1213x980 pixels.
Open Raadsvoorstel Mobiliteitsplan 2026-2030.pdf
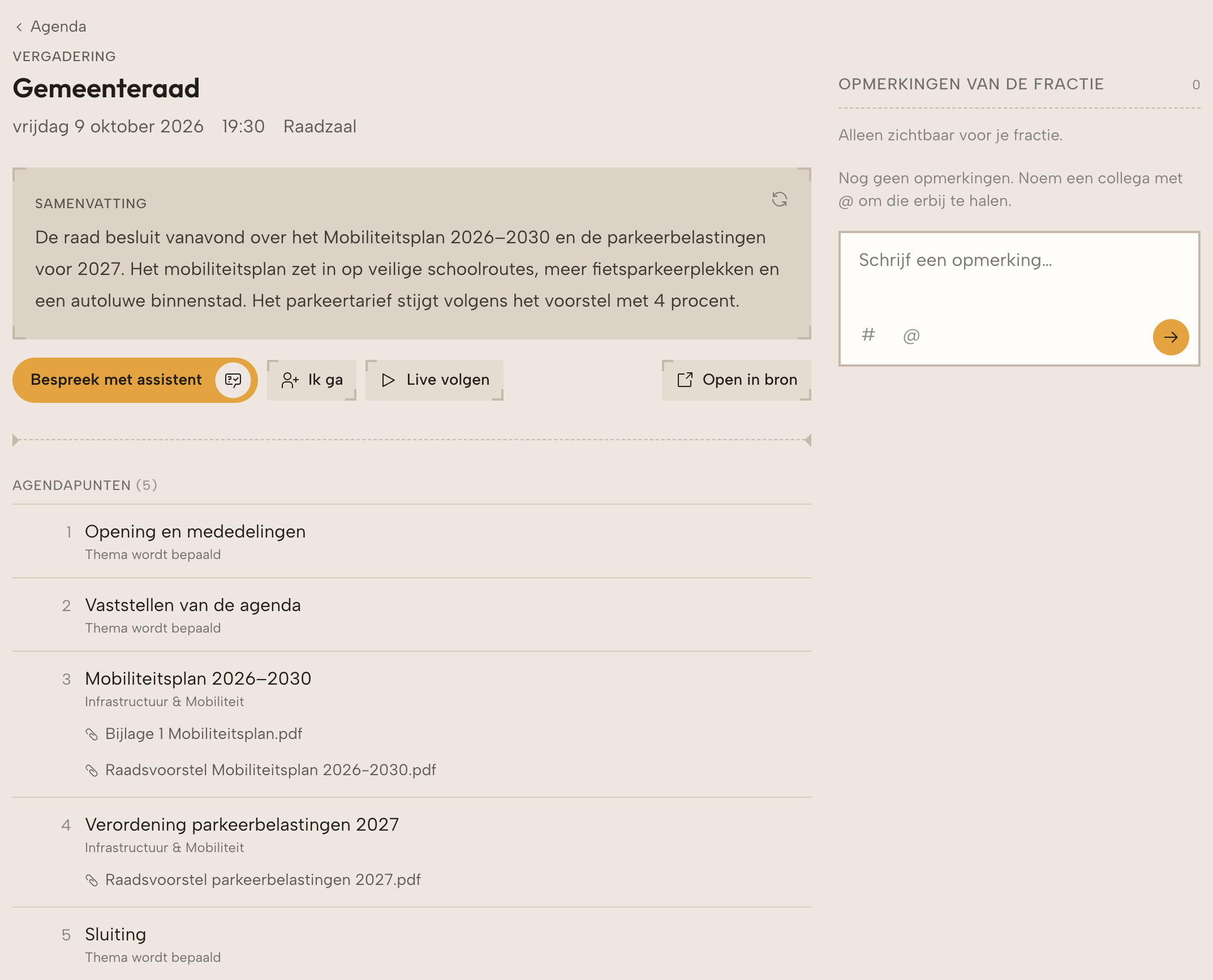click(270, 770)
